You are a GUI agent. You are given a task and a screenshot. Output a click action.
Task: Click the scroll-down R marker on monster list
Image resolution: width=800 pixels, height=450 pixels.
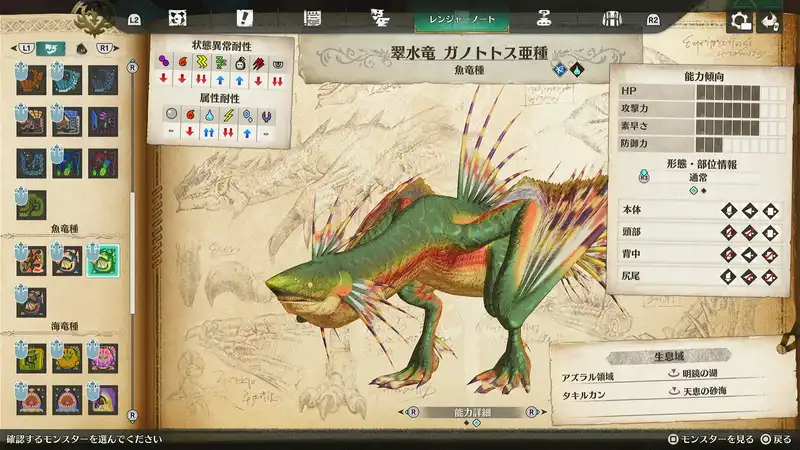click(133, 415)
